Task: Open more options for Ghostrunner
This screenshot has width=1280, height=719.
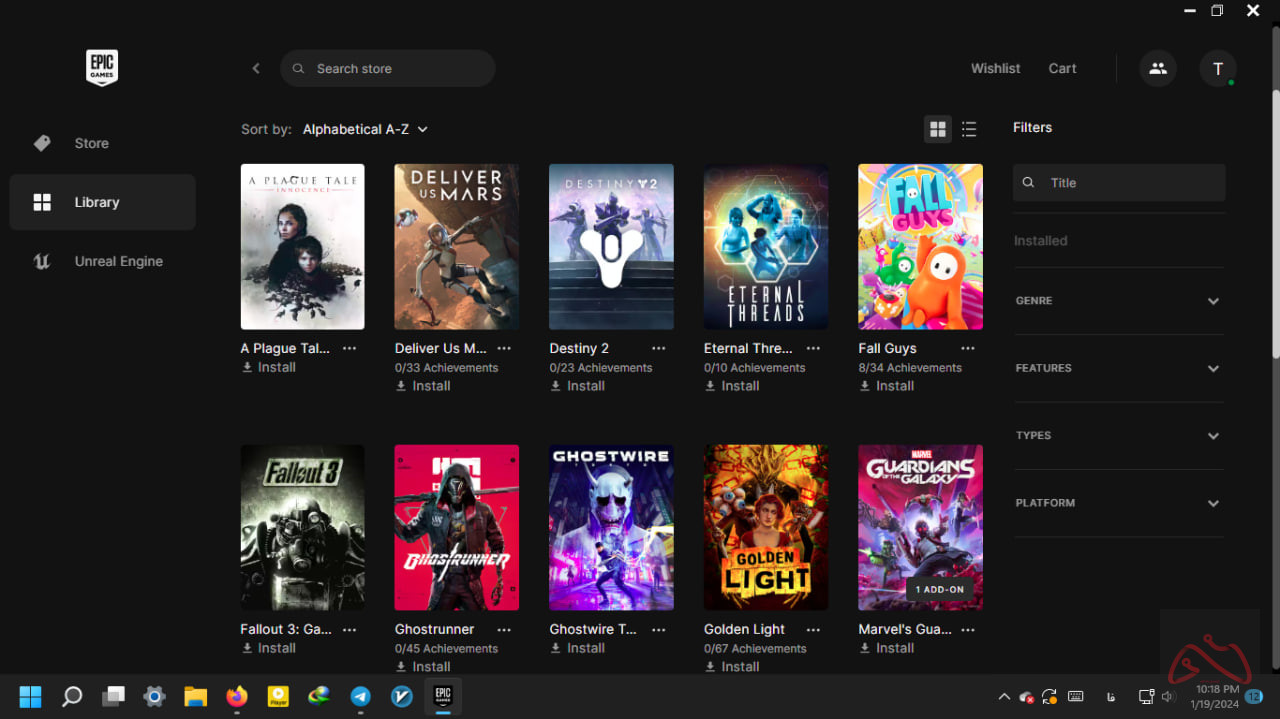Action: coord(504,629)
